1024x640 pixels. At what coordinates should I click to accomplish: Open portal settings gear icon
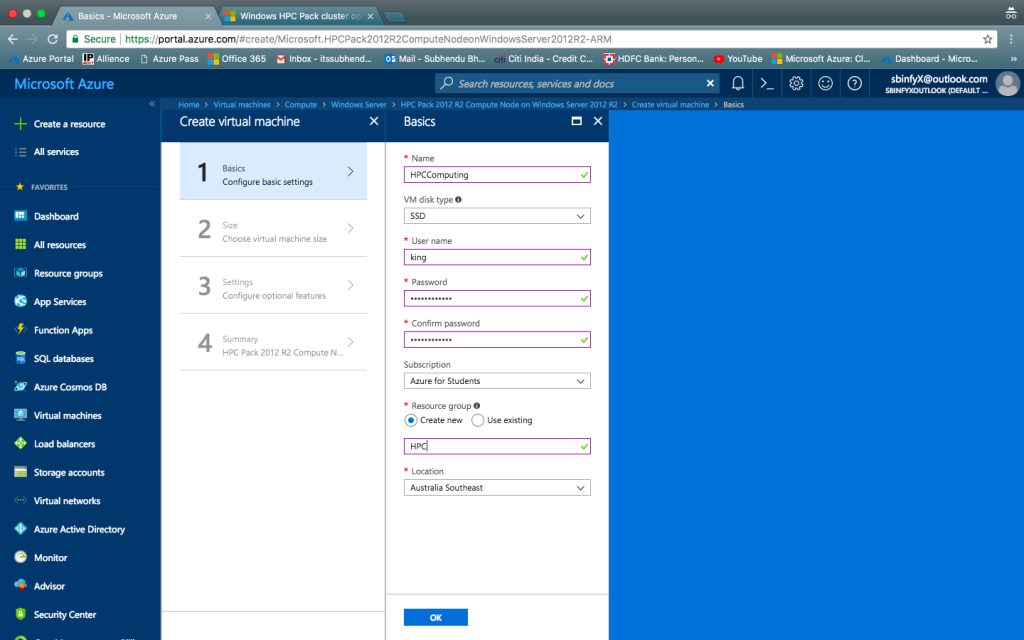pos(796,84)
